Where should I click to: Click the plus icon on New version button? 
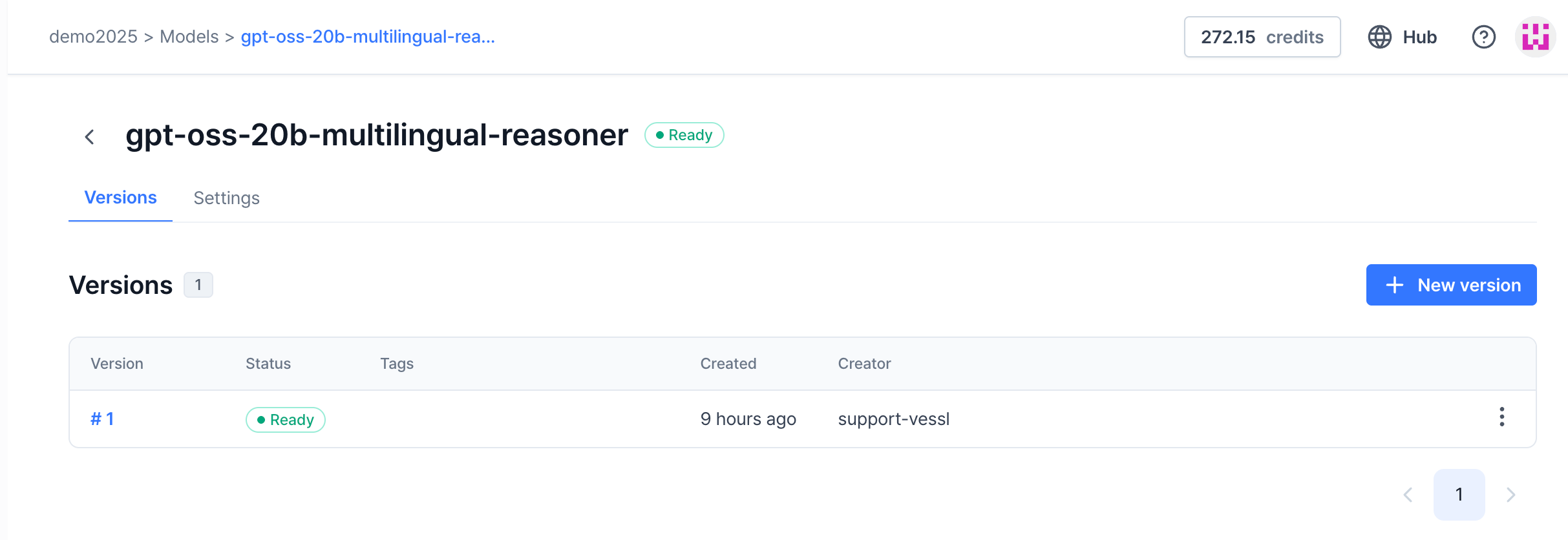pos(1394,285)
